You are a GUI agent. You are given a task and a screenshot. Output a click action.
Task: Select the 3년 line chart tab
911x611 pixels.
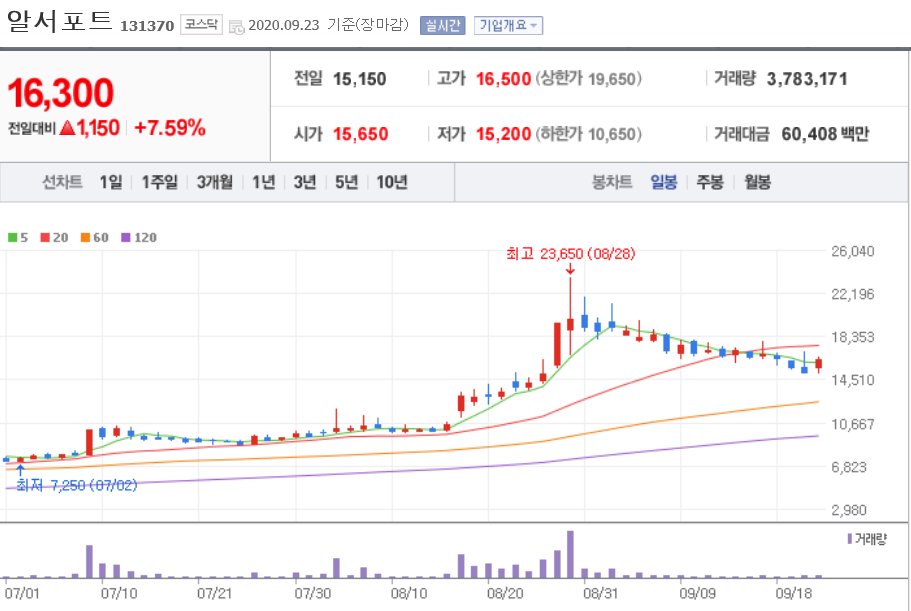pos(304,182)
